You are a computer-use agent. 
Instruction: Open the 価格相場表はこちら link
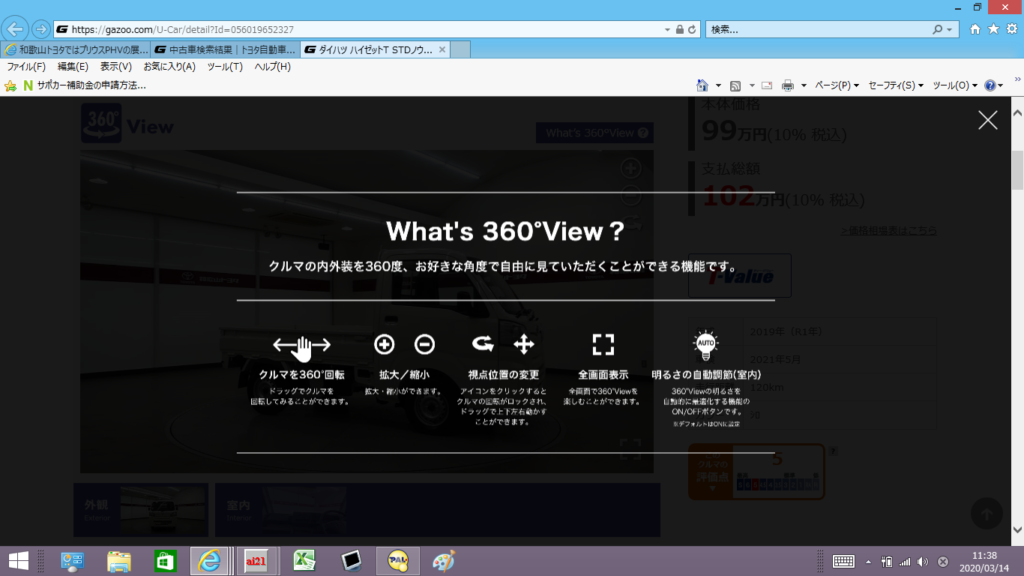coord(889,231)
